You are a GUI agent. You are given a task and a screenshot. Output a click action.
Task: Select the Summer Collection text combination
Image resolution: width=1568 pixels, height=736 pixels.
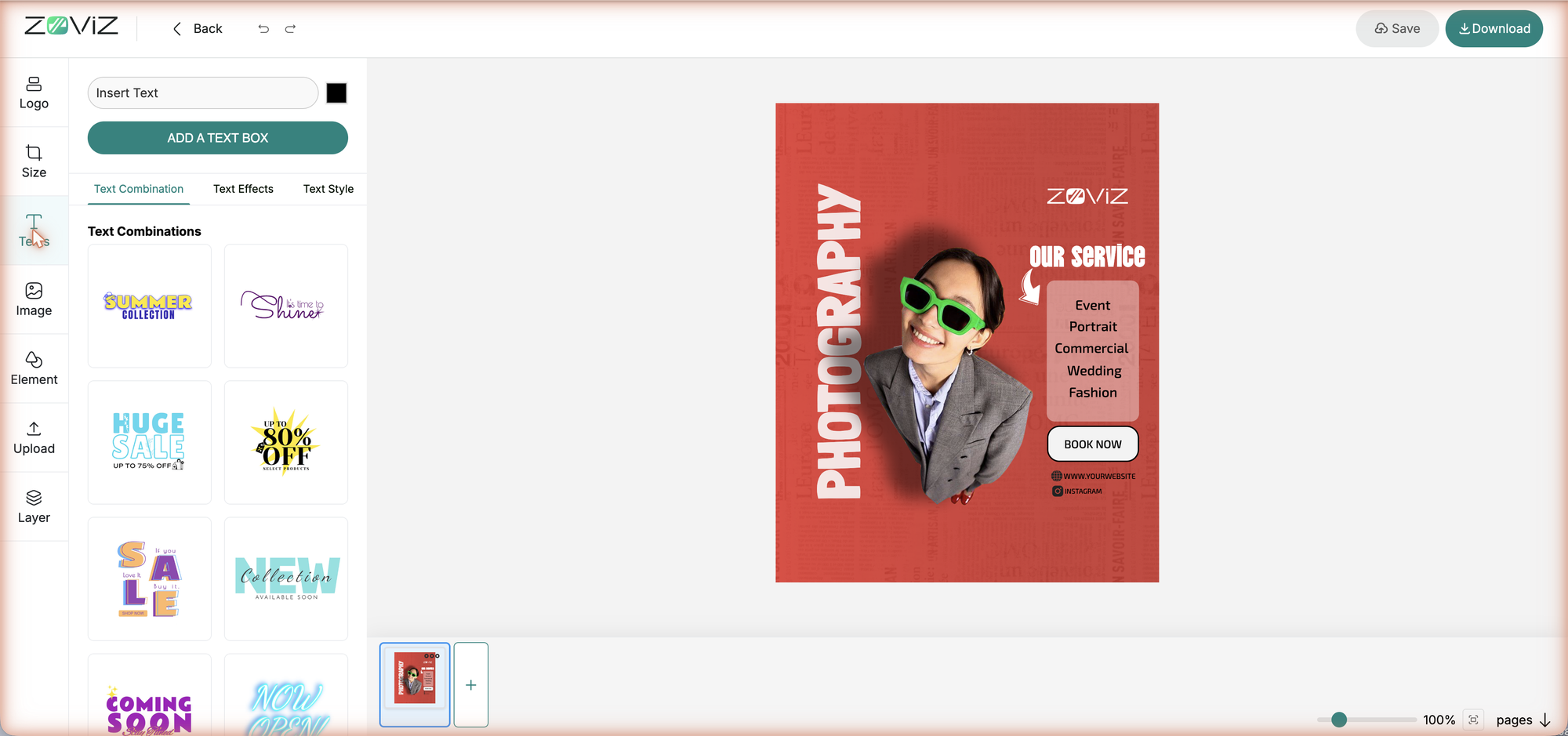click(150, 306)
